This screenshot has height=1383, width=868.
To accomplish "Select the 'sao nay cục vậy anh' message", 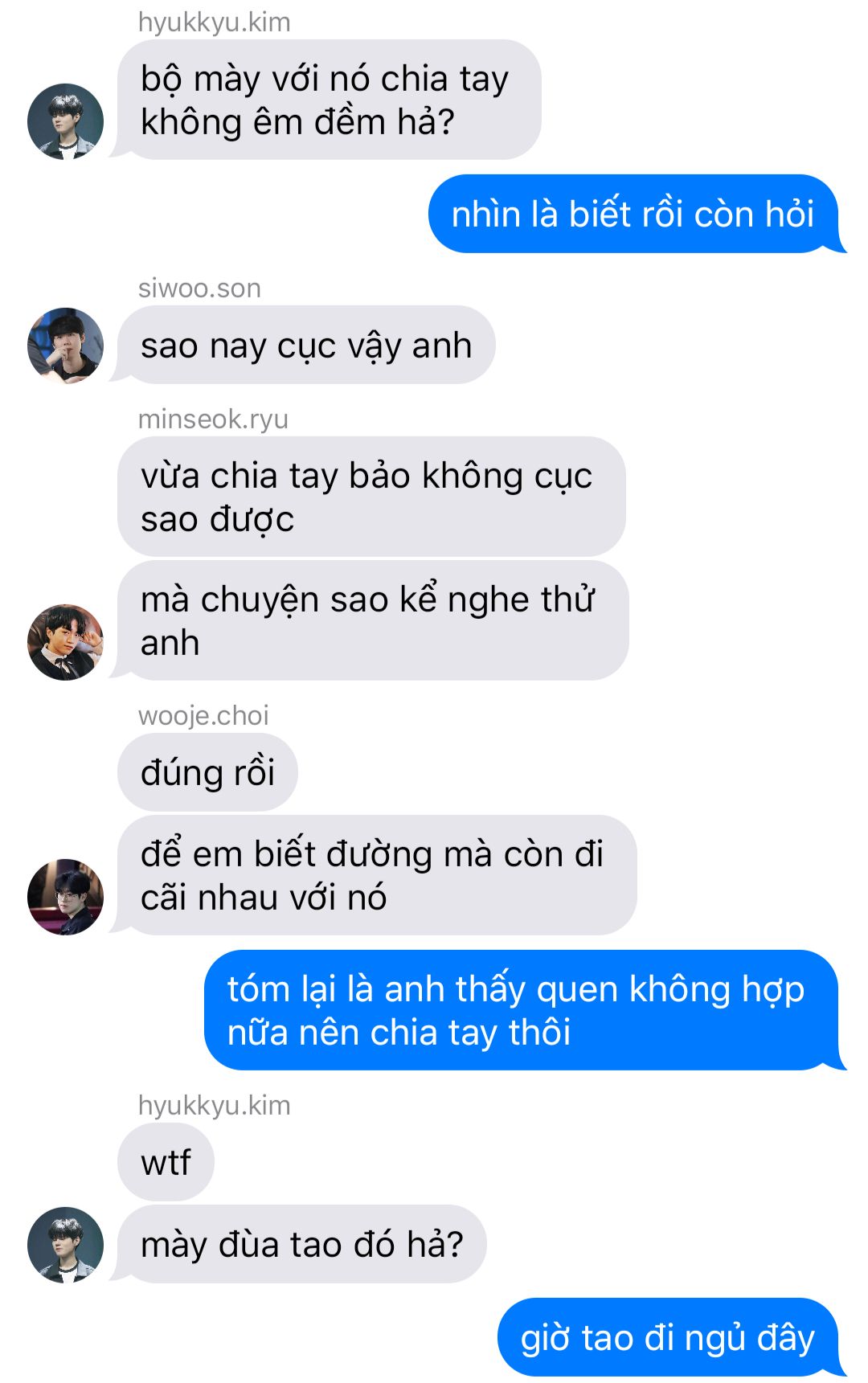I will click(306, 345).
